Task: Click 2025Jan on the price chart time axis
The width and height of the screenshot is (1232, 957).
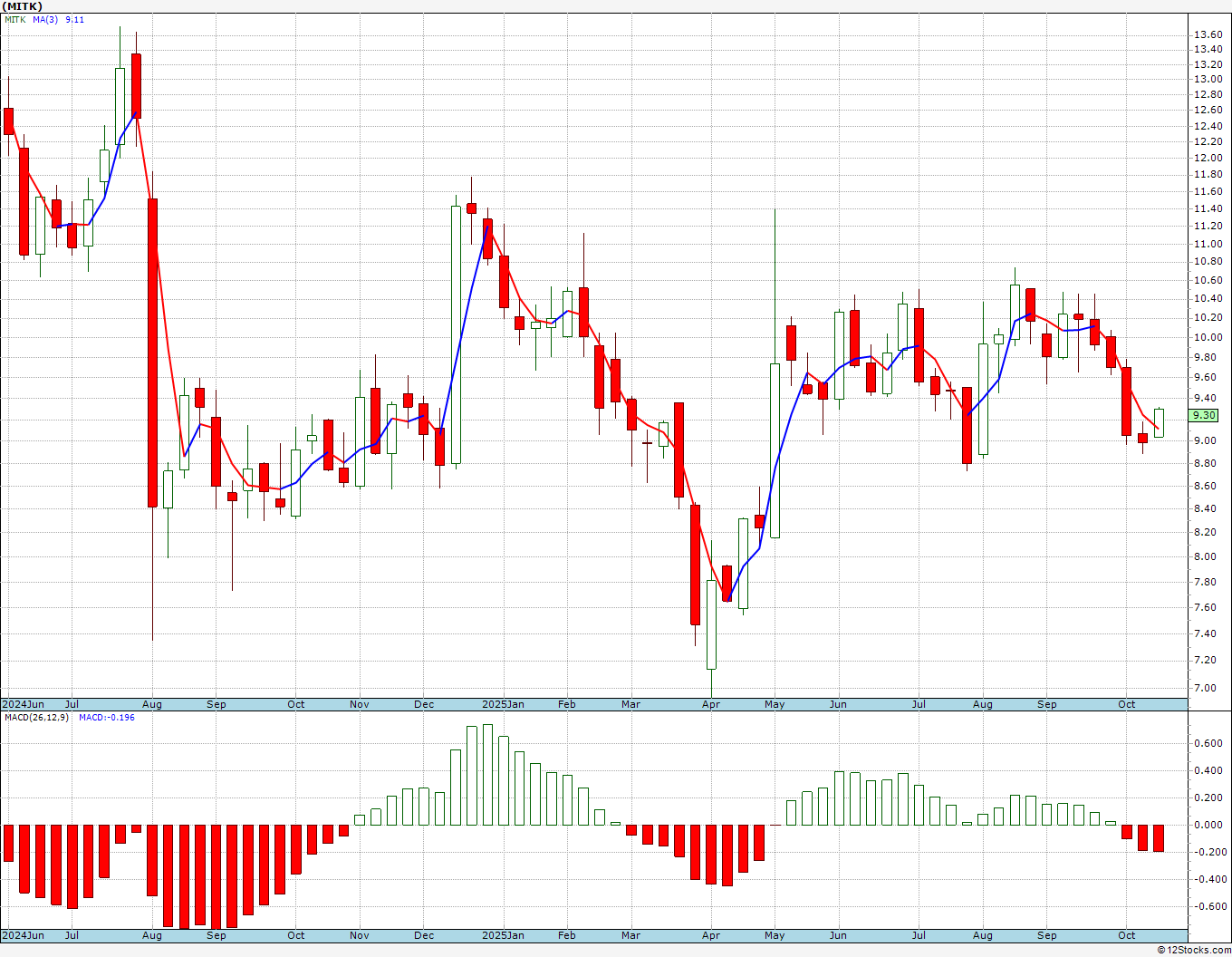Action: 503,704
